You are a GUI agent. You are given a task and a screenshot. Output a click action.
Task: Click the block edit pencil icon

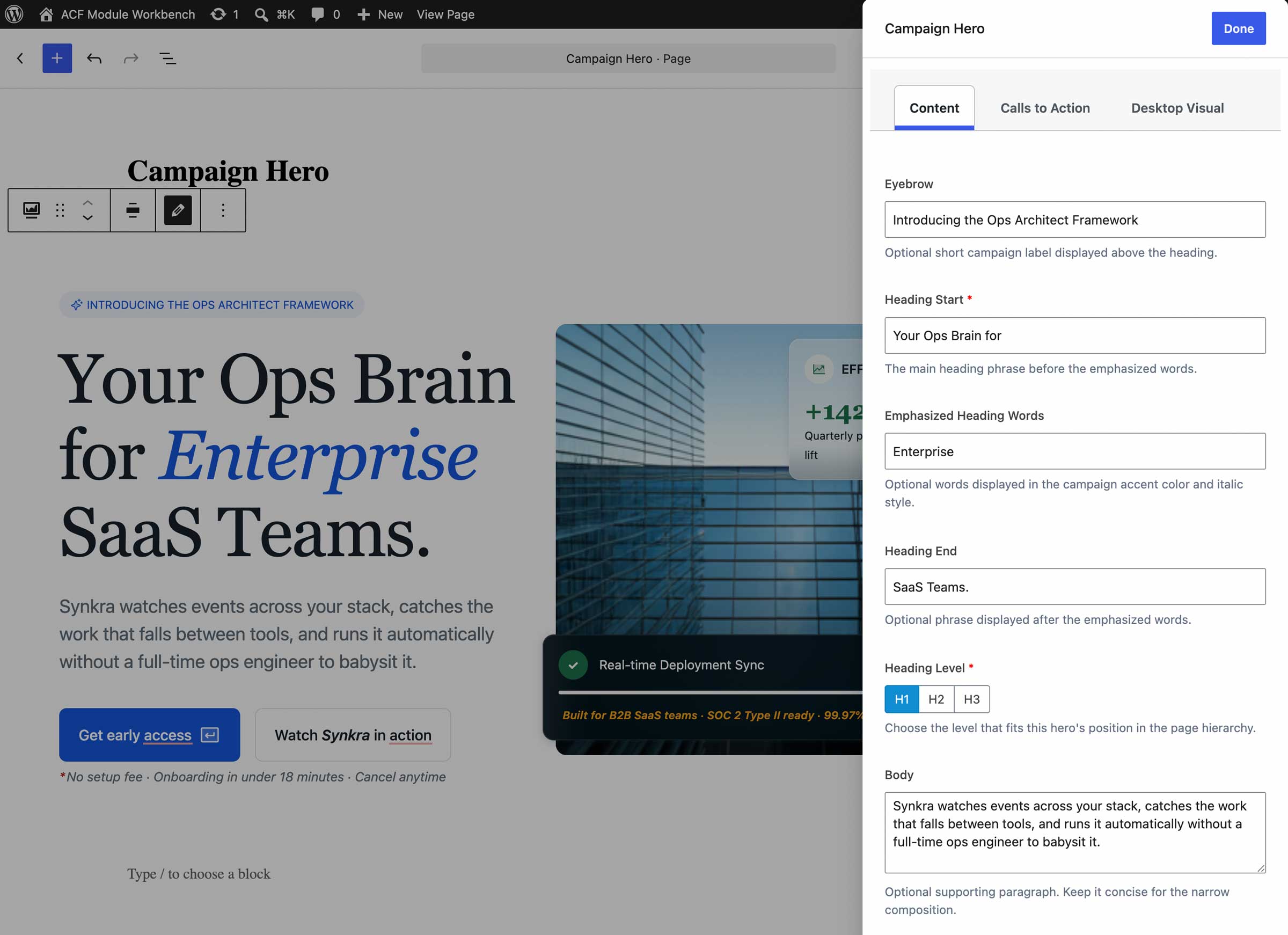point(178,210)
